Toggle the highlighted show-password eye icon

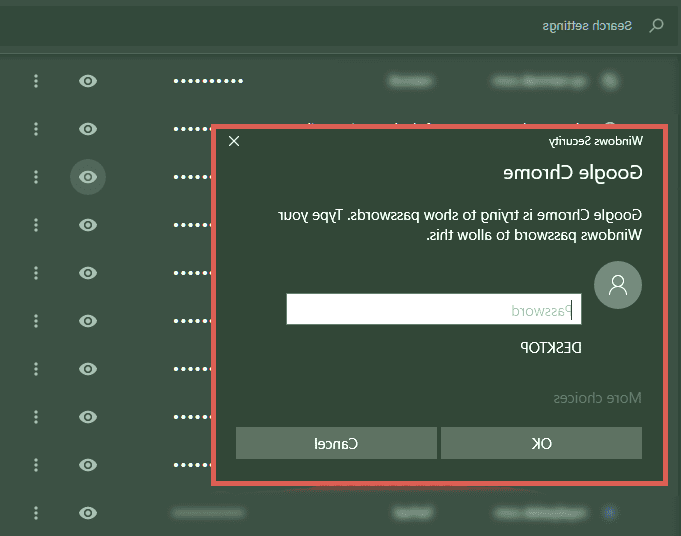[x=88, y=177]
